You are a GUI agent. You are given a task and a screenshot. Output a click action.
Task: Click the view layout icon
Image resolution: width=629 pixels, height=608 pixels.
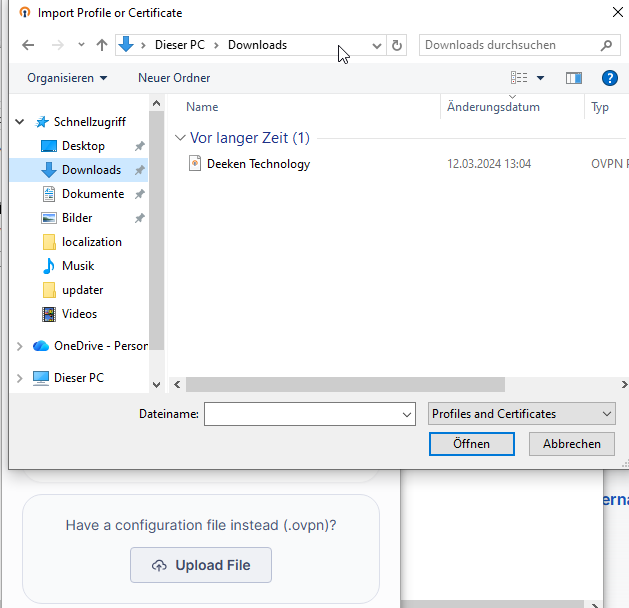(519, 78)
